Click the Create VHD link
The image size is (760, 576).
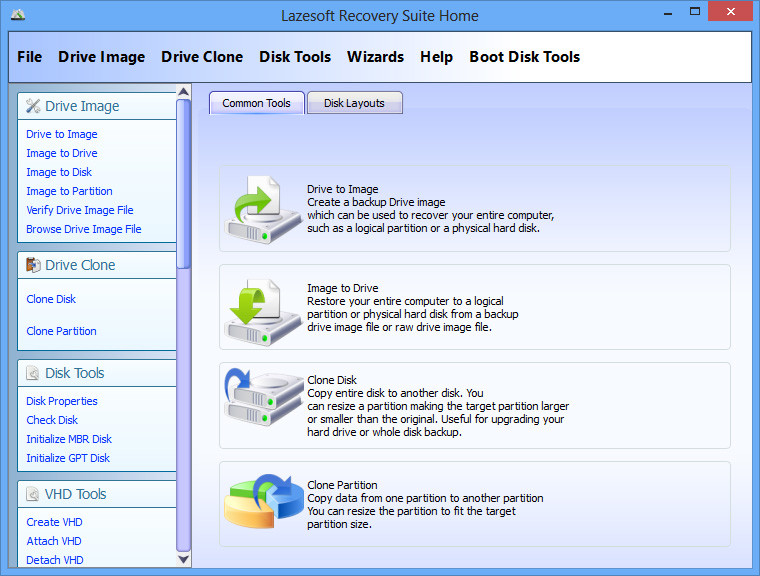54,522
